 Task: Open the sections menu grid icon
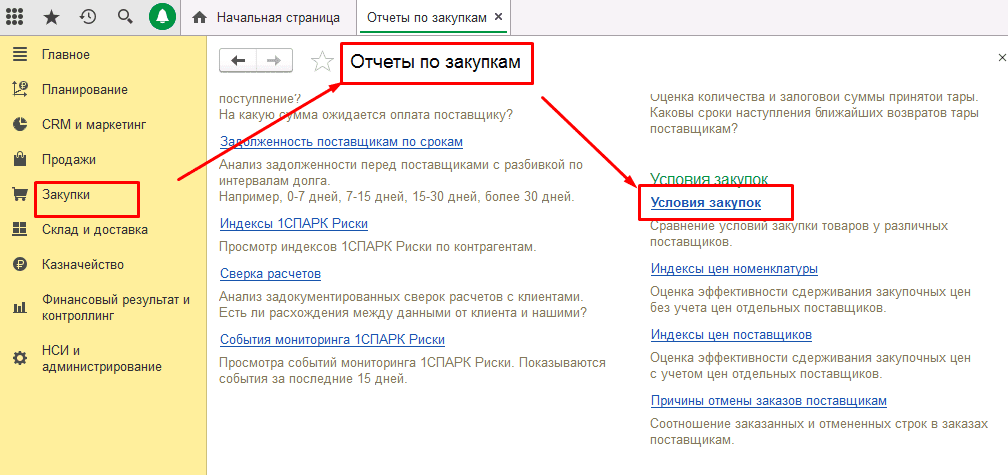coord(15,17)
